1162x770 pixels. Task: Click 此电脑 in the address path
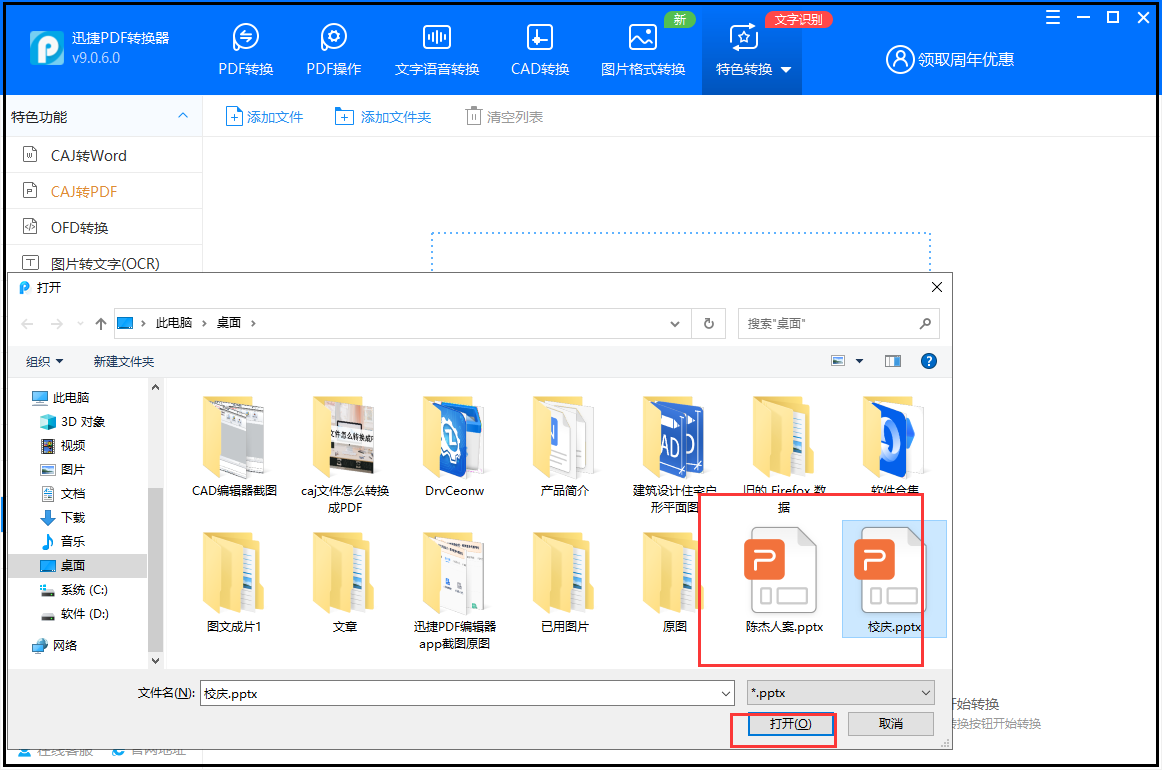click(173, 323)
